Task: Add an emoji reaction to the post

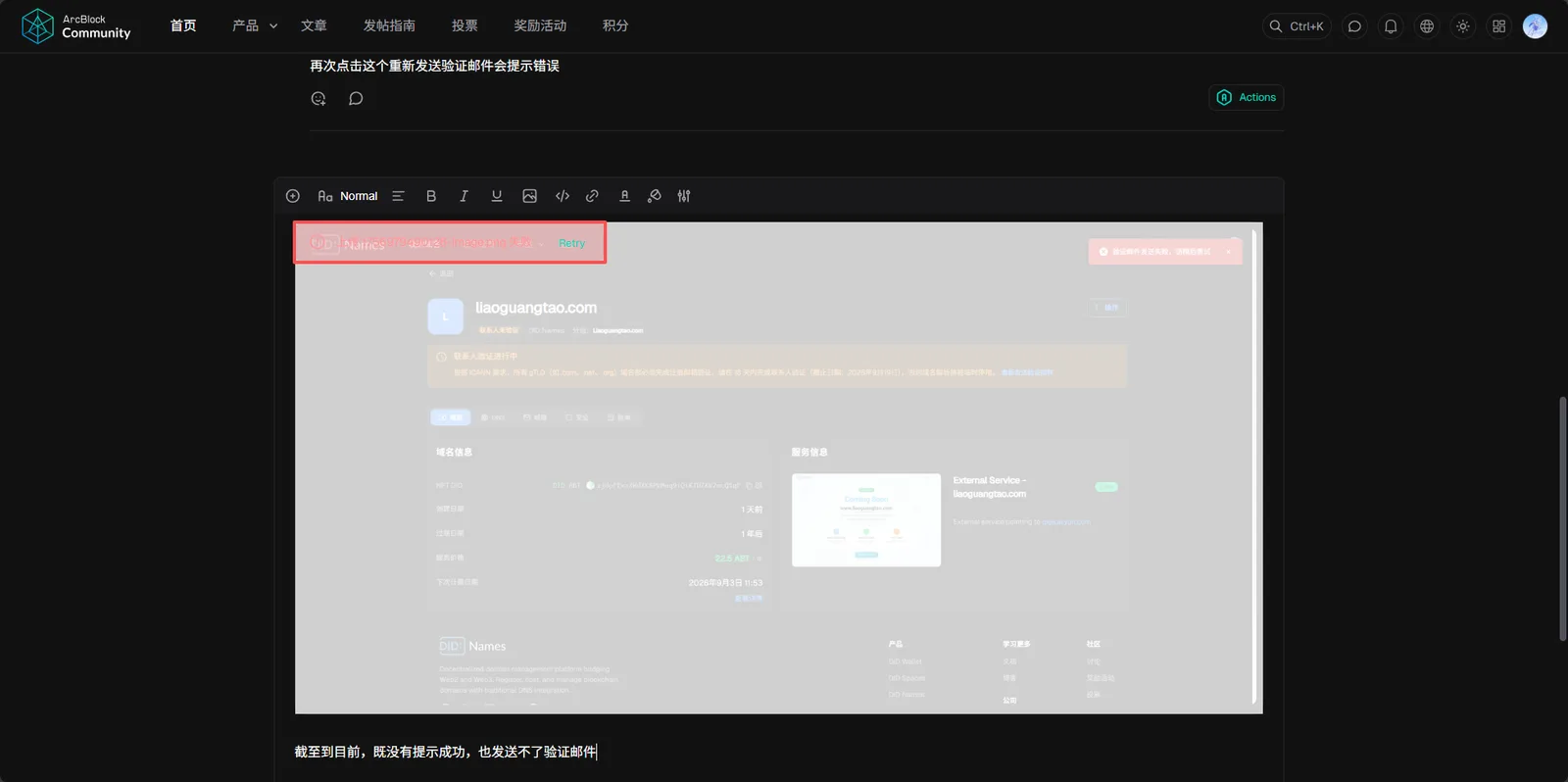Action: point(318,98)
